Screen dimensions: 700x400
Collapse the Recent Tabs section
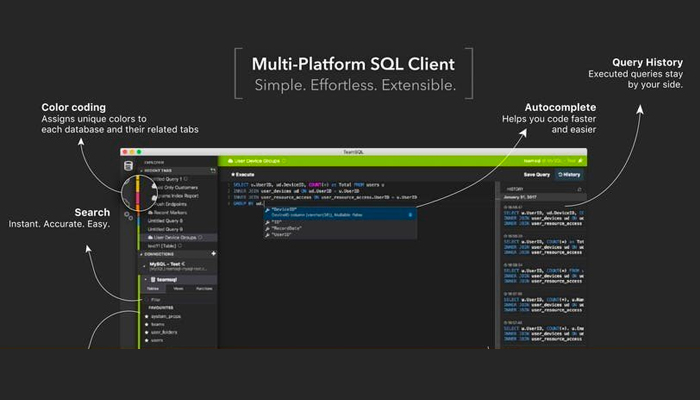[142, 171]
